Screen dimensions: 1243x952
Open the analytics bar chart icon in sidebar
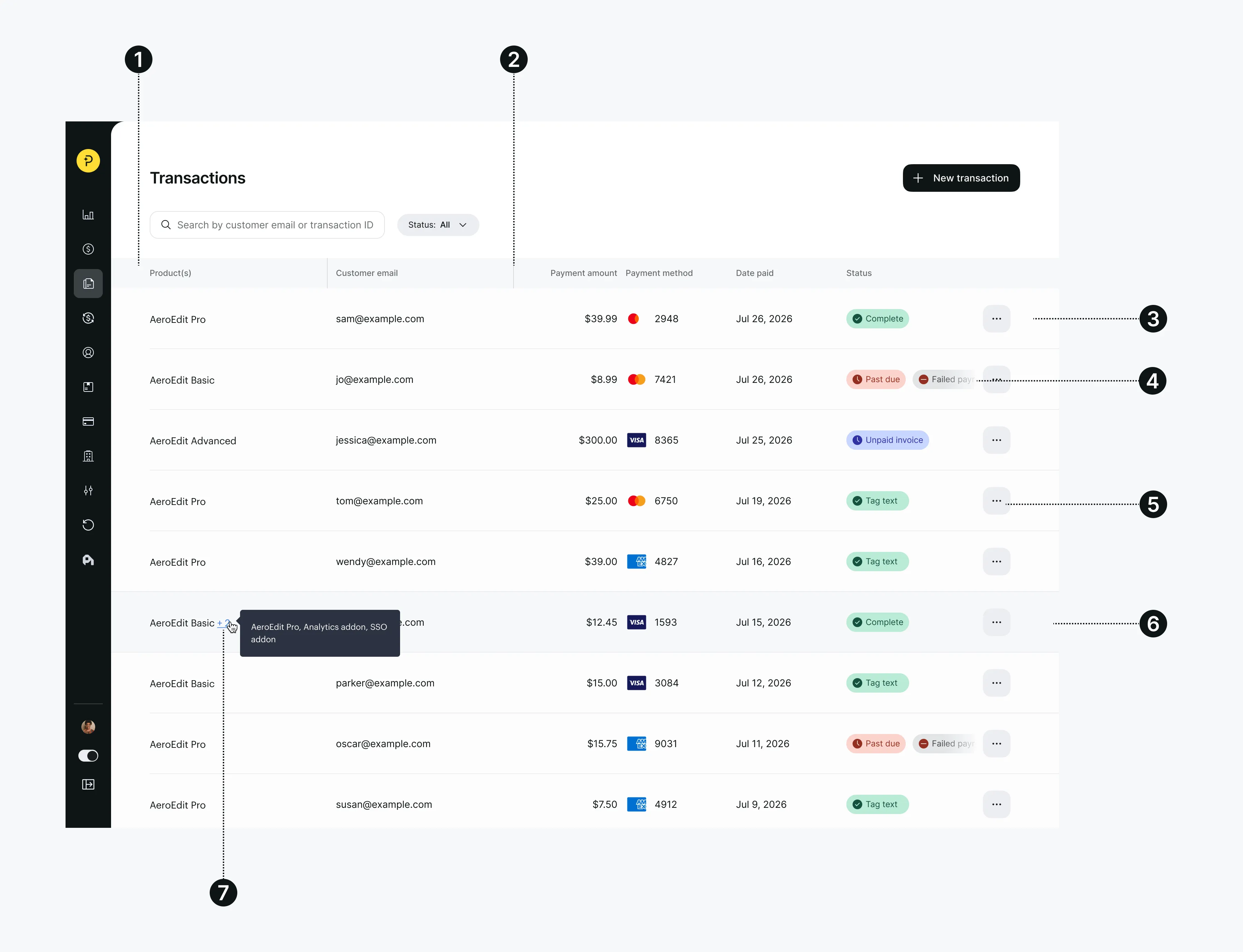tap(88, 214)
